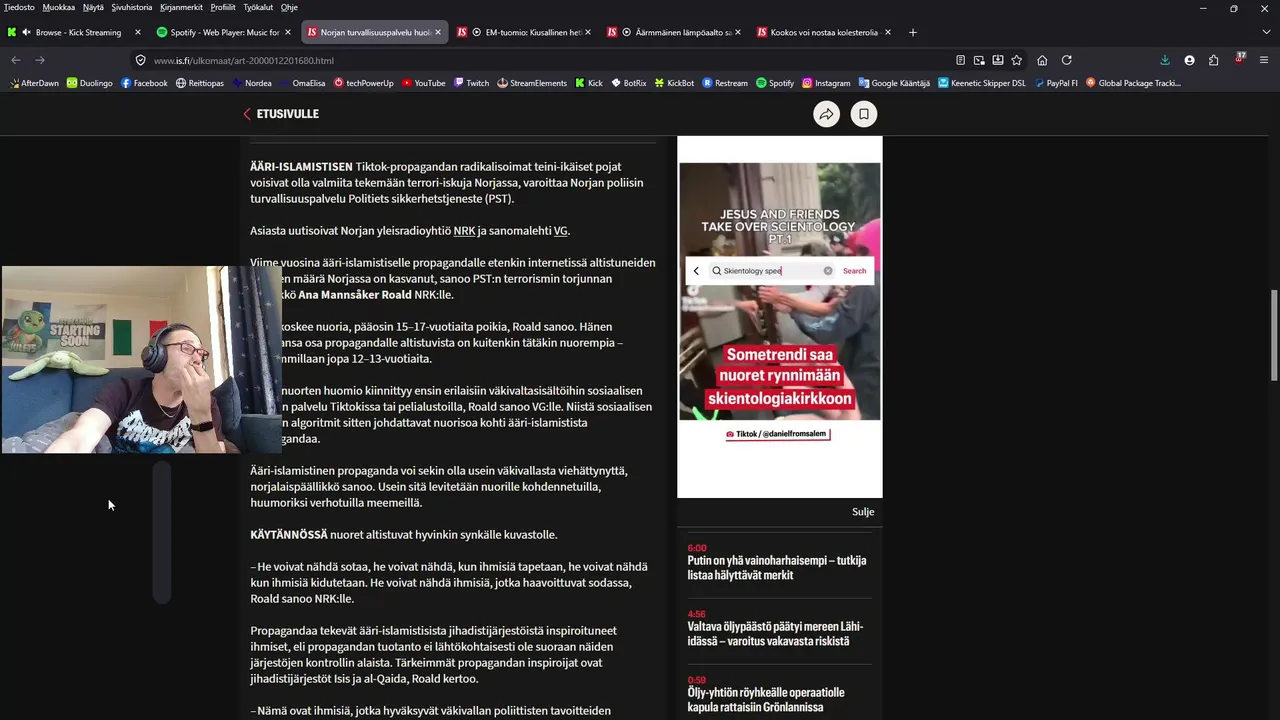Open the Firefox account menu
Screen dimensions: 1280x720
point(1189,60)
